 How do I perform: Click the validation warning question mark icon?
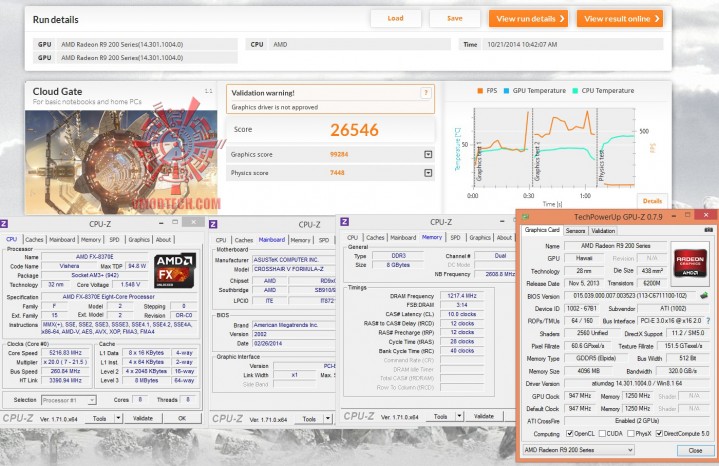click(426, 93)
